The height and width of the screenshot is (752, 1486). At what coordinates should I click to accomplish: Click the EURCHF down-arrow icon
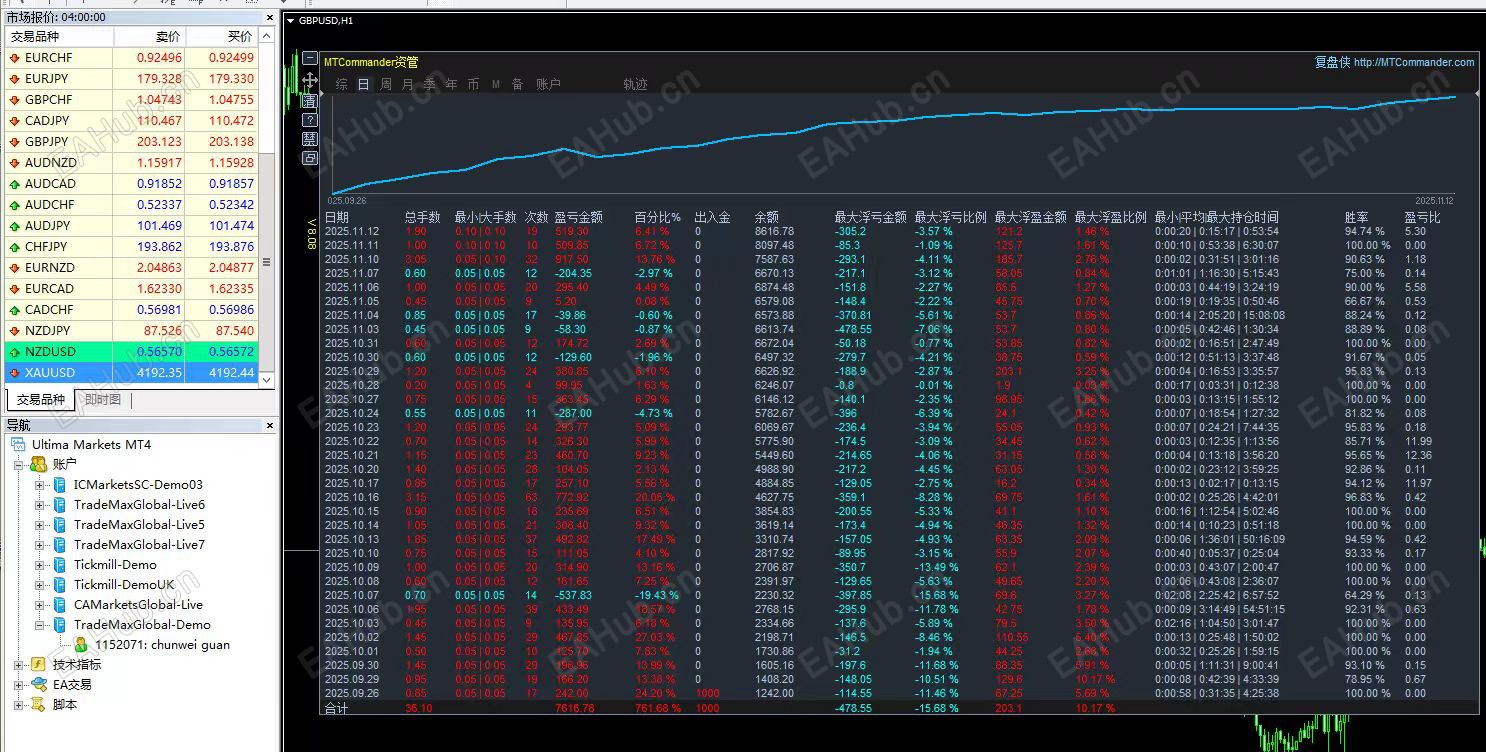14,58
